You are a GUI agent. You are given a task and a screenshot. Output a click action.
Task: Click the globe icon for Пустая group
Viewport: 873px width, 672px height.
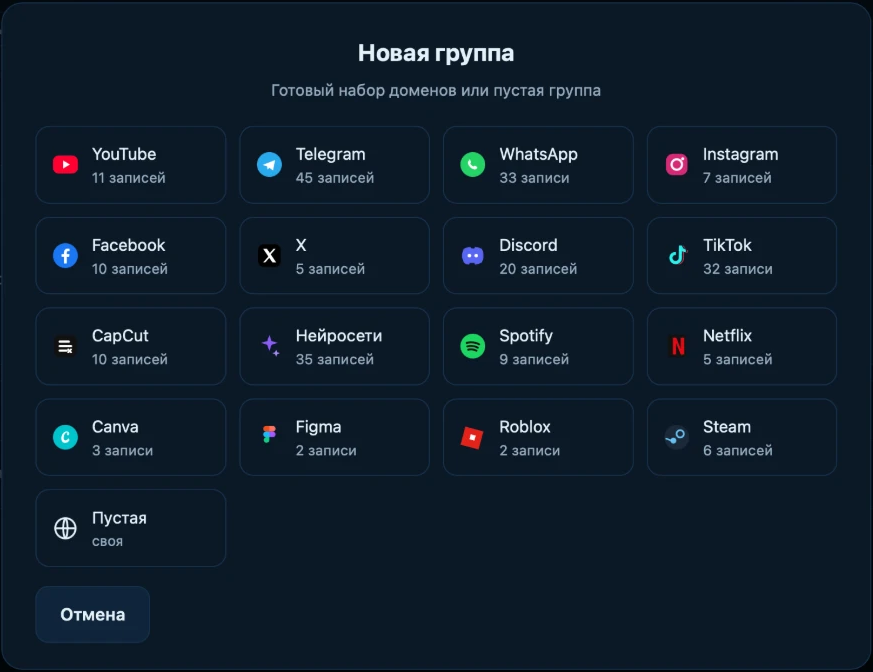tap(65, 528)
